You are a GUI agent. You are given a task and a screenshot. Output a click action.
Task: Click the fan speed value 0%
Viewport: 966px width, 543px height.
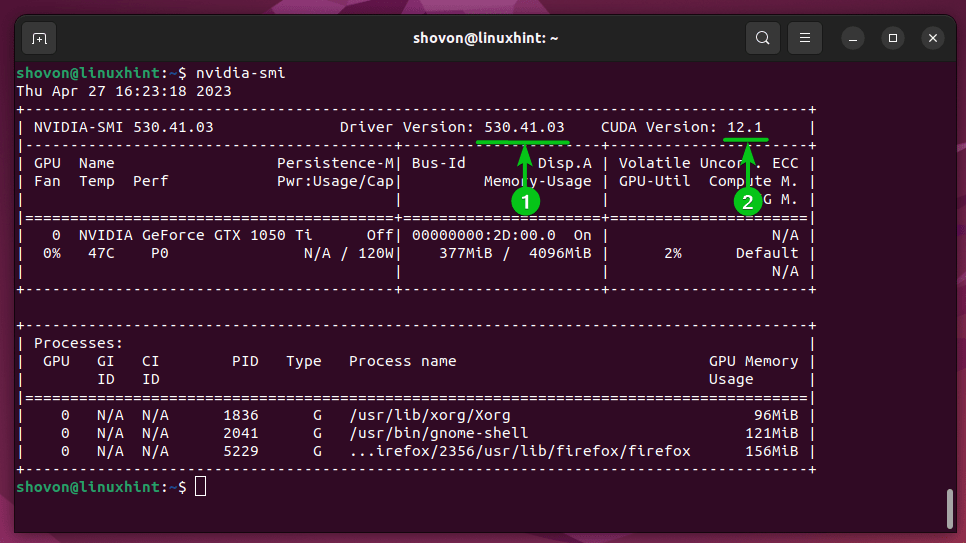click(52, 253)
